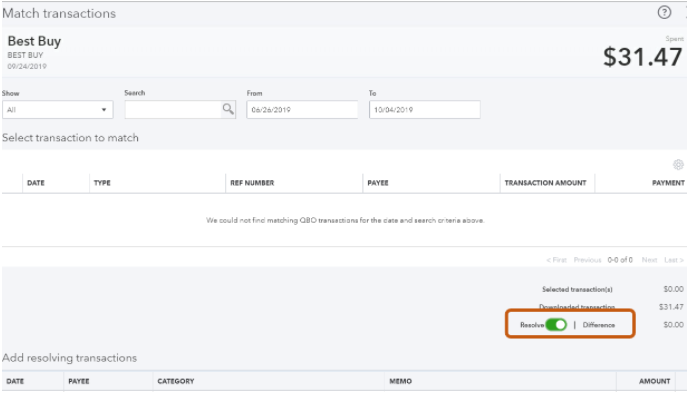Click the MEMO column header
This screenshot has height=394, width=689.
click(400, 381)
